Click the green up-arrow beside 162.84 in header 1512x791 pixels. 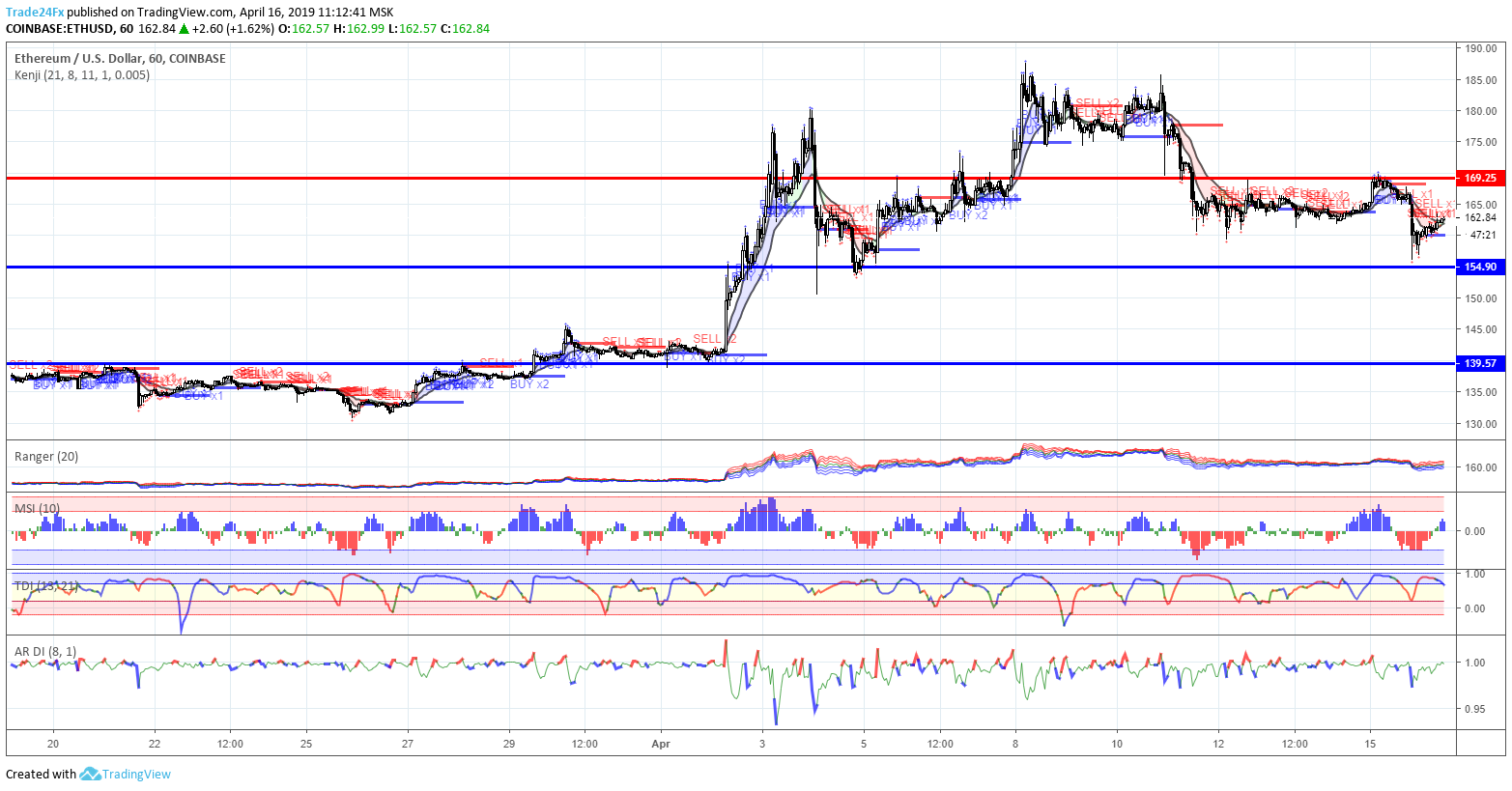coord(184,29)
